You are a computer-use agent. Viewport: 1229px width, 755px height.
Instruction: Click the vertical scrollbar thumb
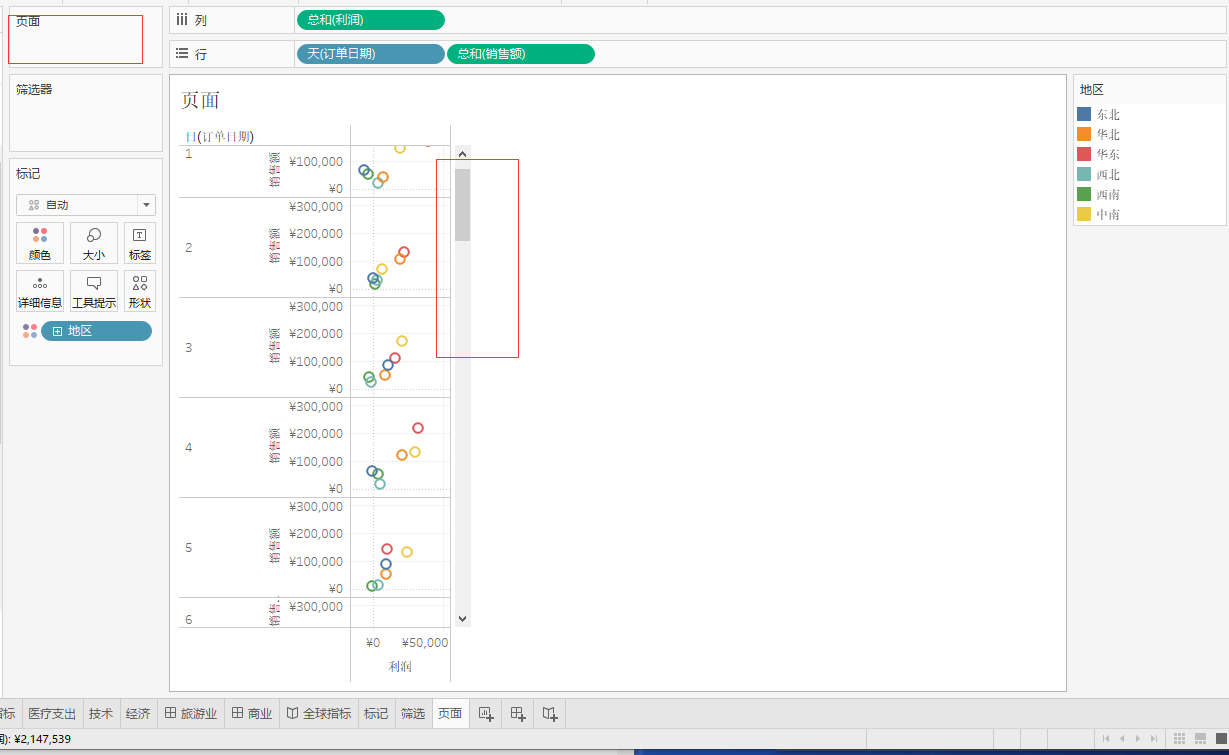tap(462, 205)
